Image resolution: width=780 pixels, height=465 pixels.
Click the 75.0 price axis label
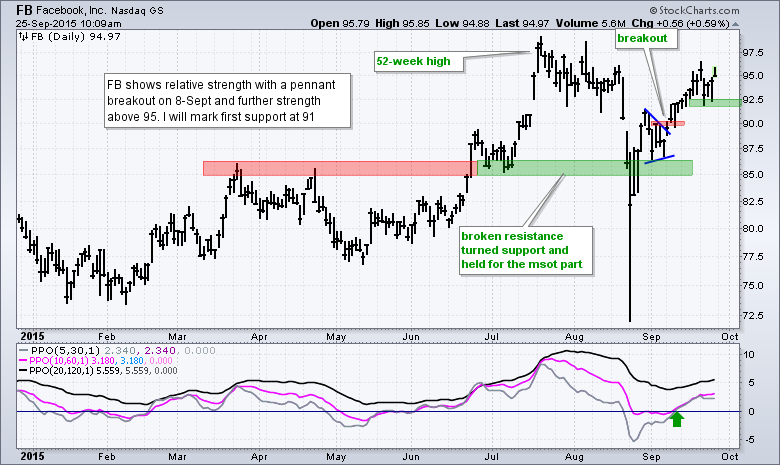753,285
